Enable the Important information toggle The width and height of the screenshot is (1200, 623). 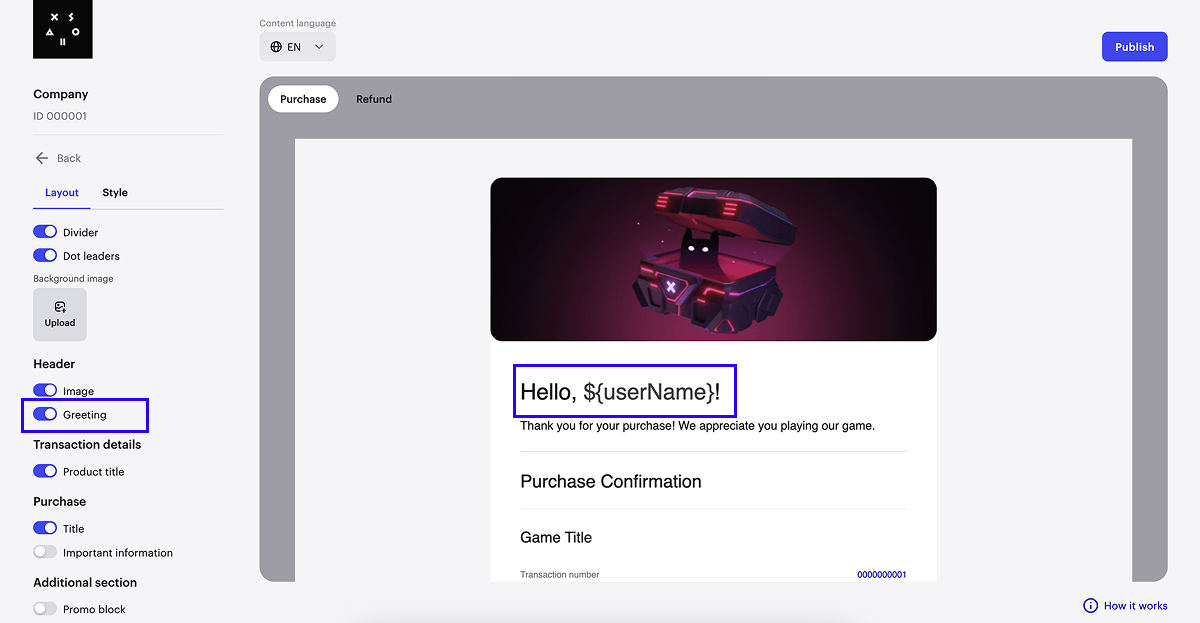point(45,553)
